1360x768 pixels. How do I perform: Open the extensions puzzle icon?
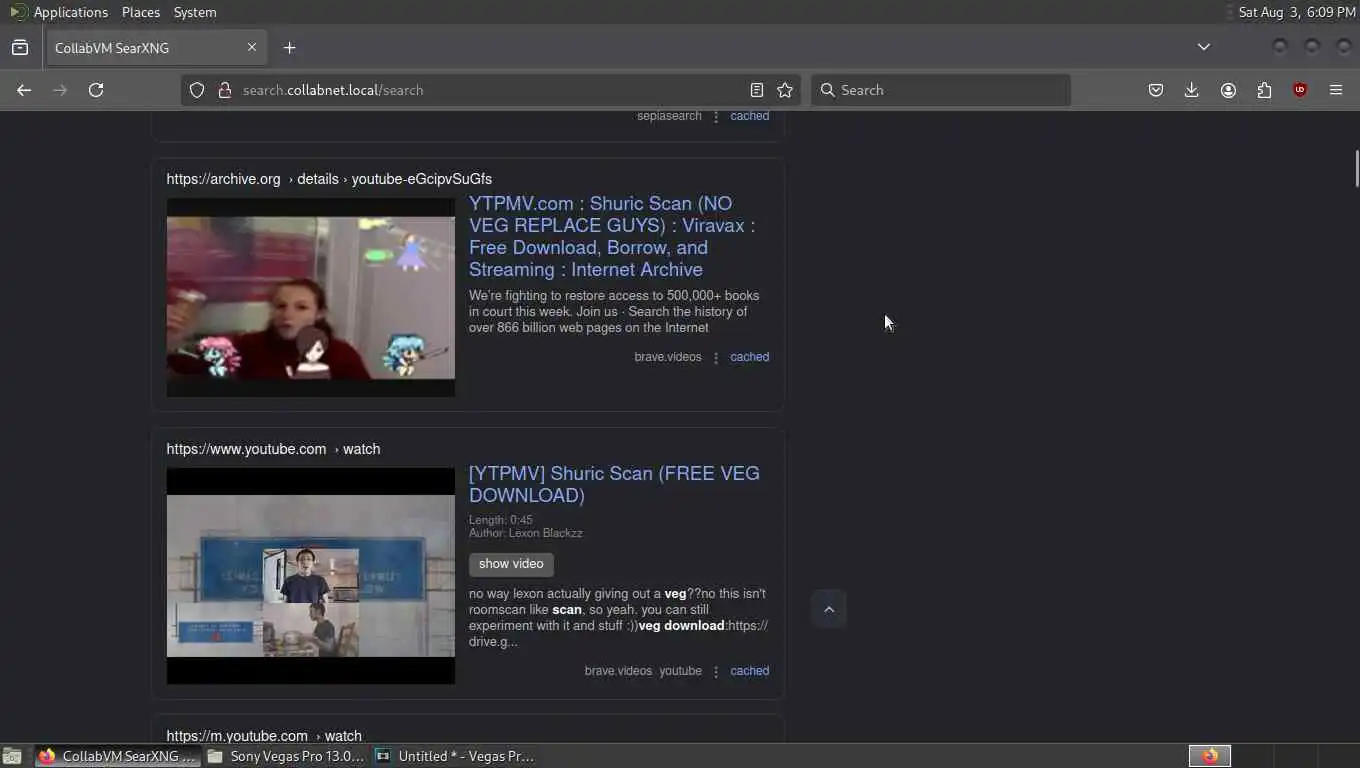click(1264, 90)
